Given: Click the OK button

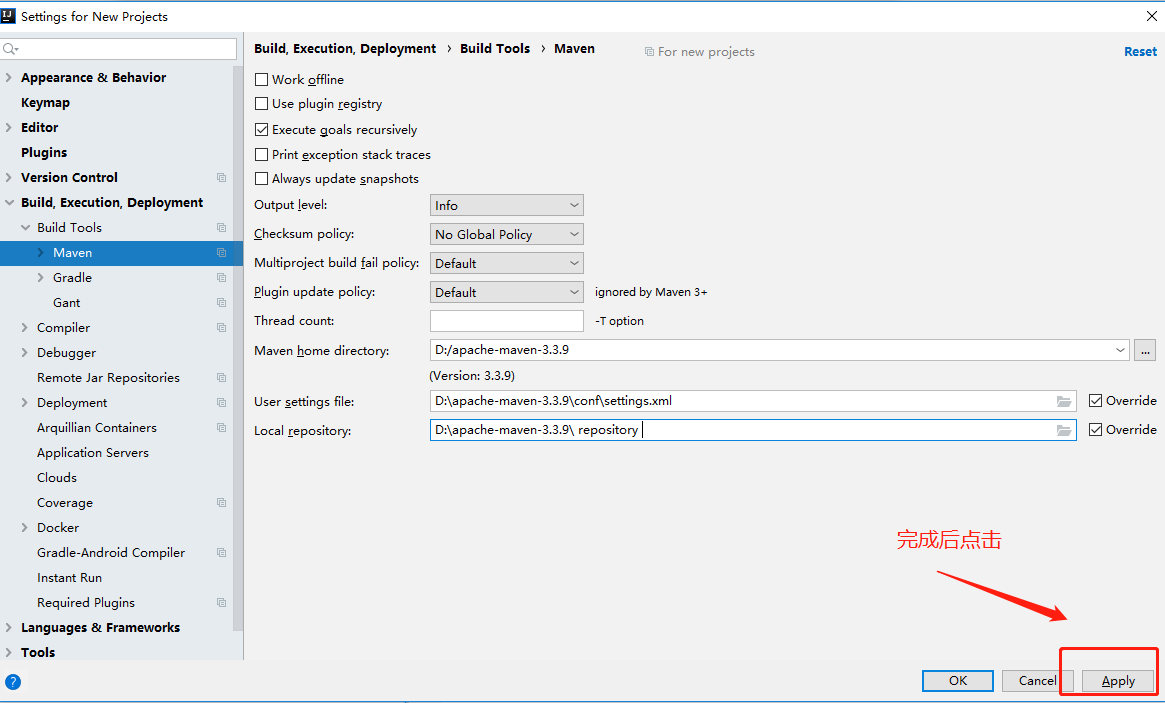Looking at the screenshot, I should [958, 681].
